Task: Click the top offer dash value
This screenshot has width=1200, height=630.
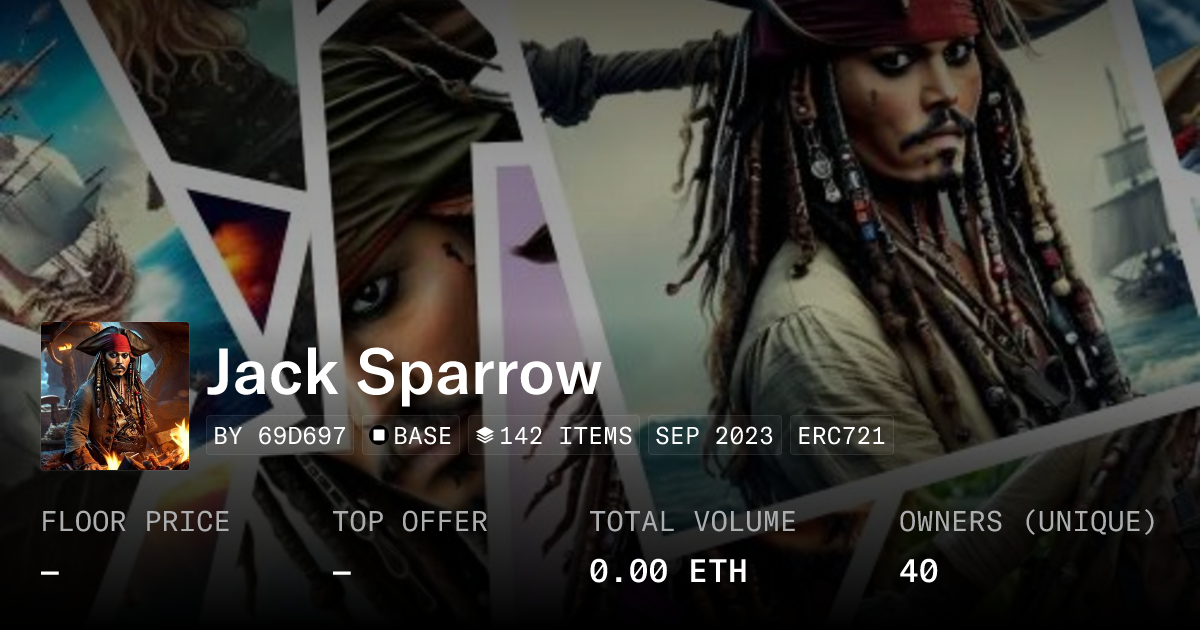Action: tap(342, 572)
